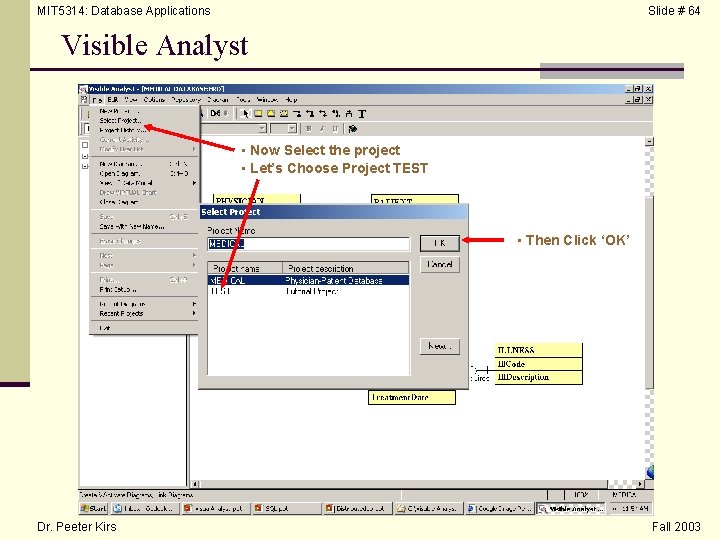Click the horizontal scrollbar left arrow

(x=195, y=484)
